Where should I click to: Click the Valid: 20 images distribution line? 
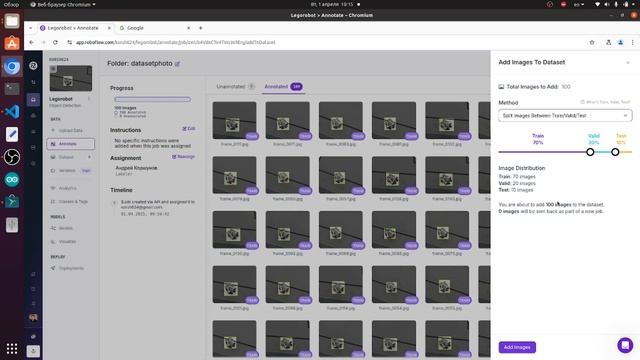(x=517, y=183)
